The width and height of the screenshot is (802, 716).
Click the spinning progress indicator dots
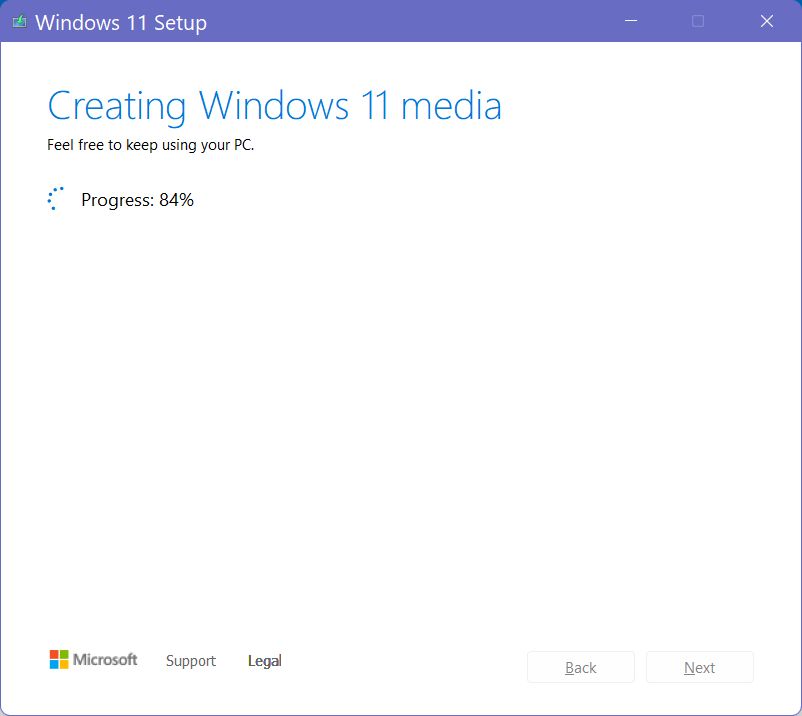(x=56, y=198)
